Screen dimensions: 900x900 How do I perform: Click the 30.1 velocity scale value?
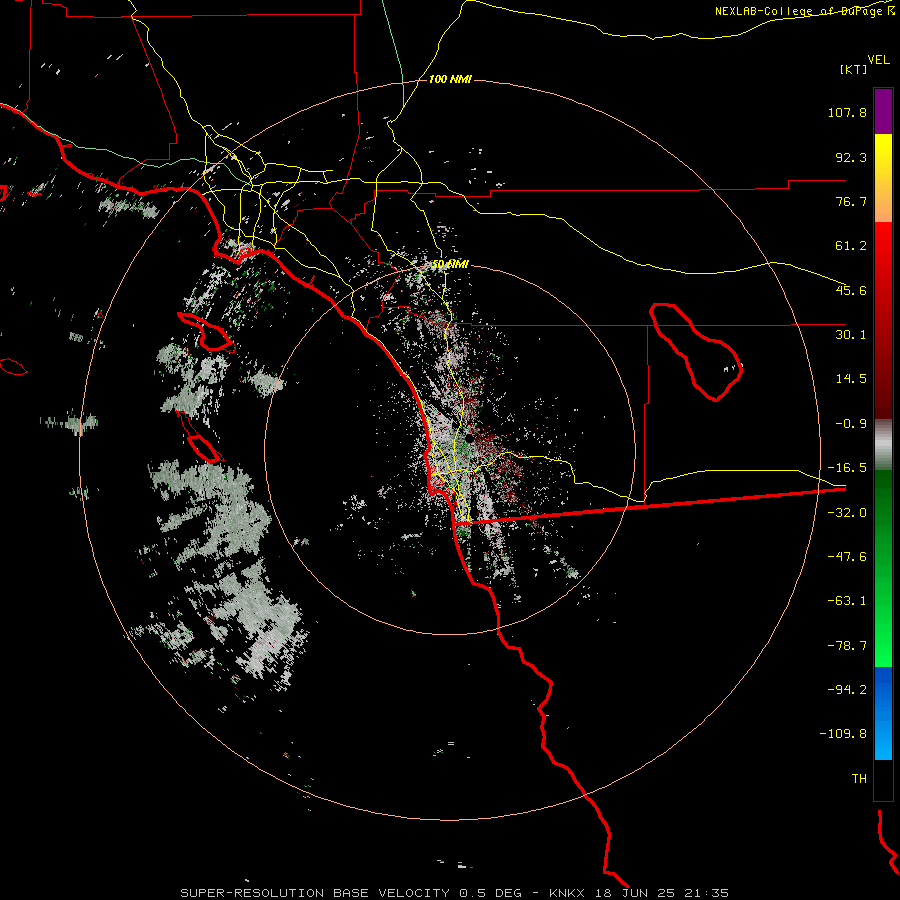pyautogui.click(x=851, y=335)
